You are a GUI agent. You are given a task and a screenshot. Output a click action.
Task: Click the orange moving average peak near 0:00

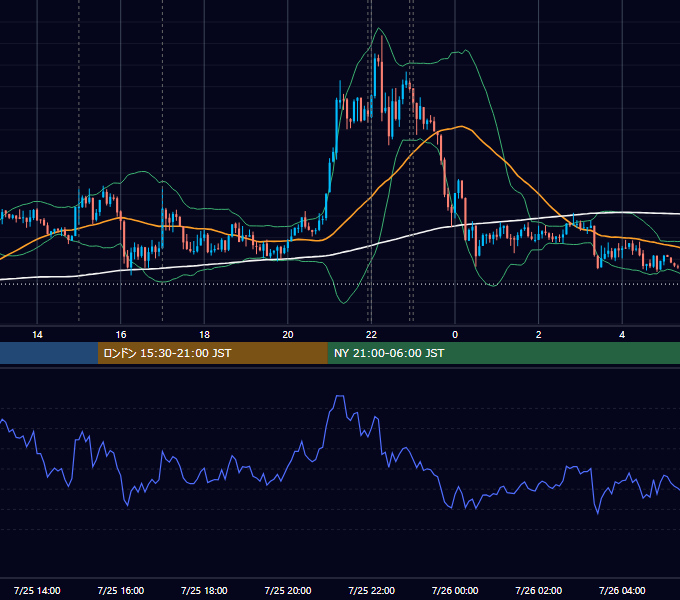pos(461,127)
